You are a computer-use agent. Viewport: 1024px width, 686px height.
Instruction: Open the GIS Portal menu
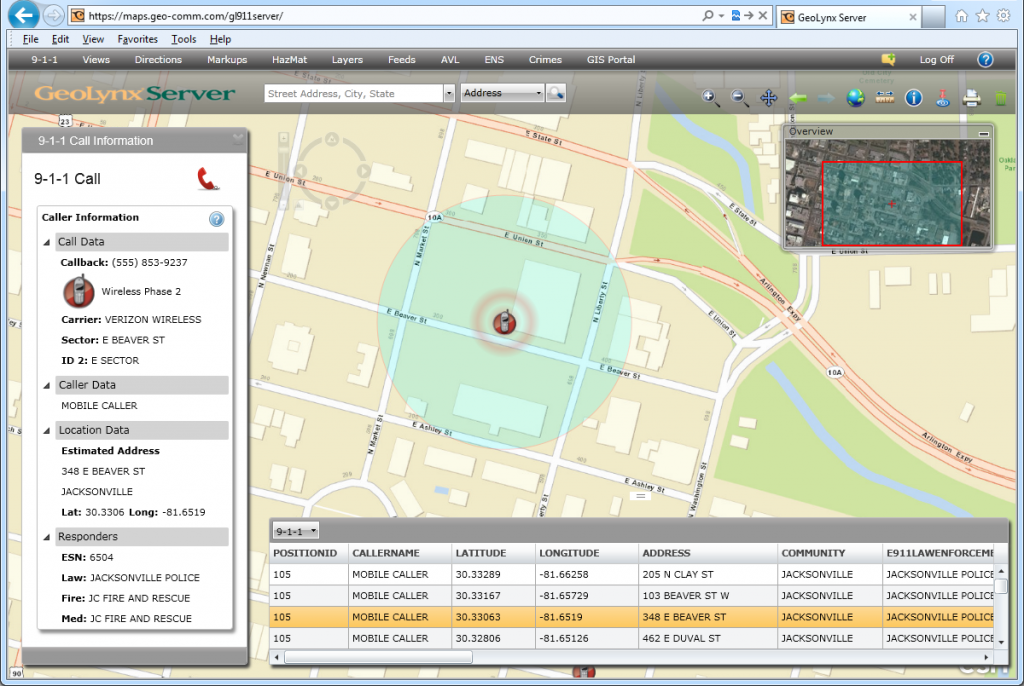[x=611, y=59]
